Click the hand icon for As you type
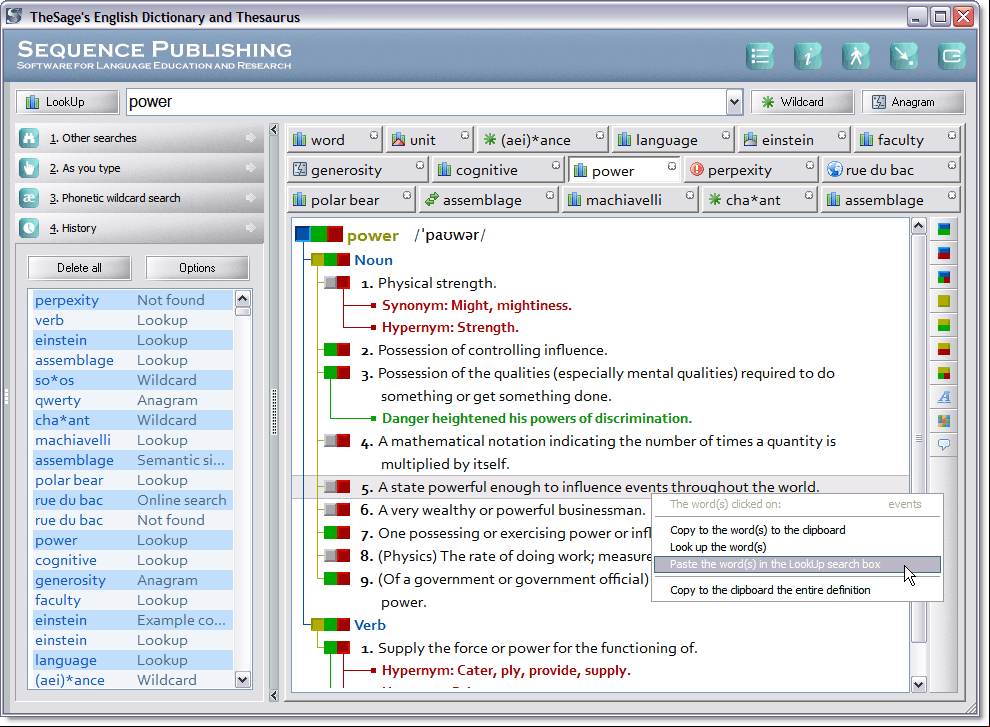 tap(29, 168)
